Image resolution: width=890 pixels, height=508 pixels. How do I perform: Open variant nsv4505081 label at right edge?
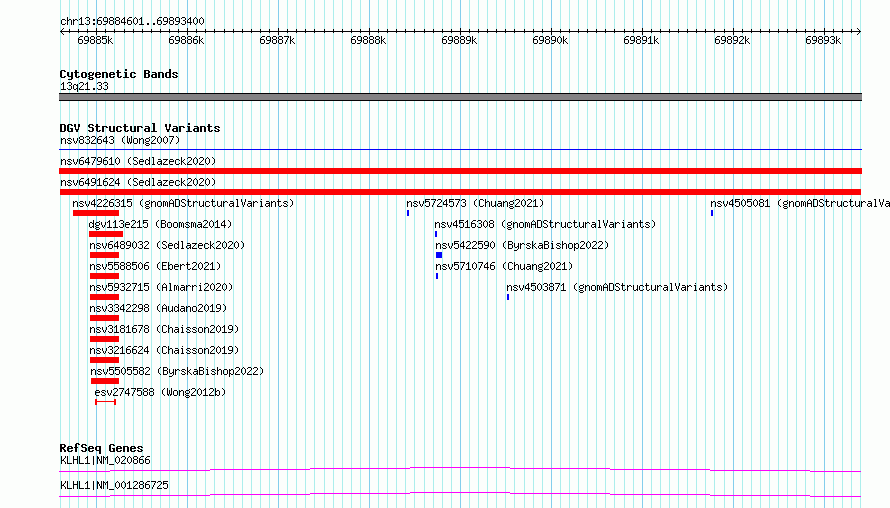coord(800,203)
